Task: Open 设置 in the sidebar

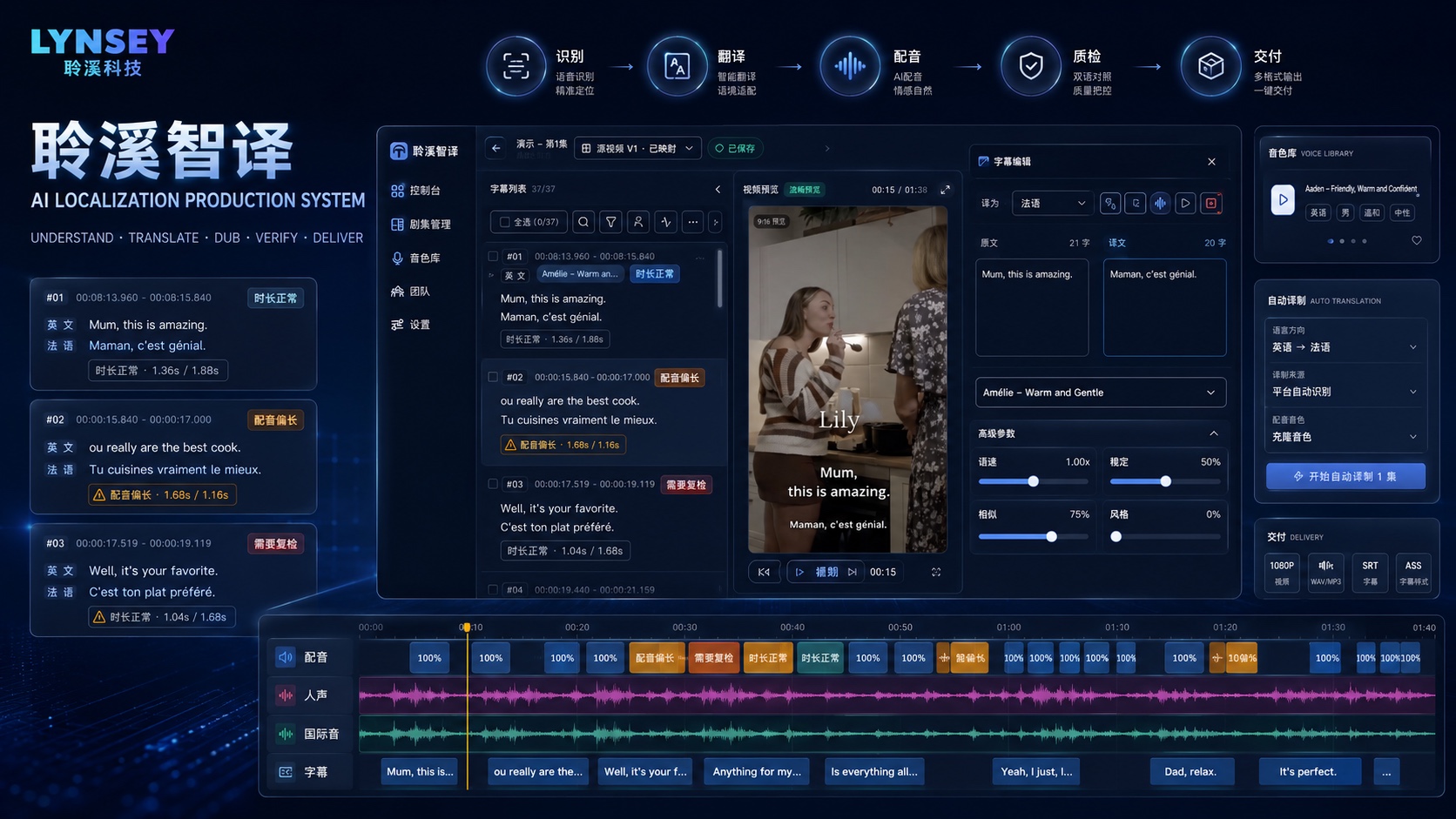Action: 410,325
